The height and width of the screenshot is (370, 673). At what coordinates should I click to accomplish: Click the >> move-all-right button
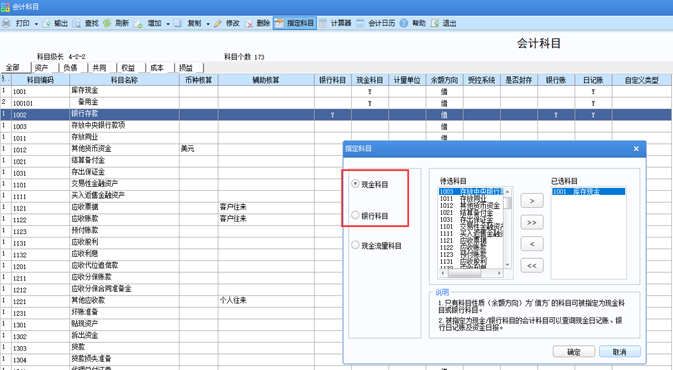[x=532, y=222]
